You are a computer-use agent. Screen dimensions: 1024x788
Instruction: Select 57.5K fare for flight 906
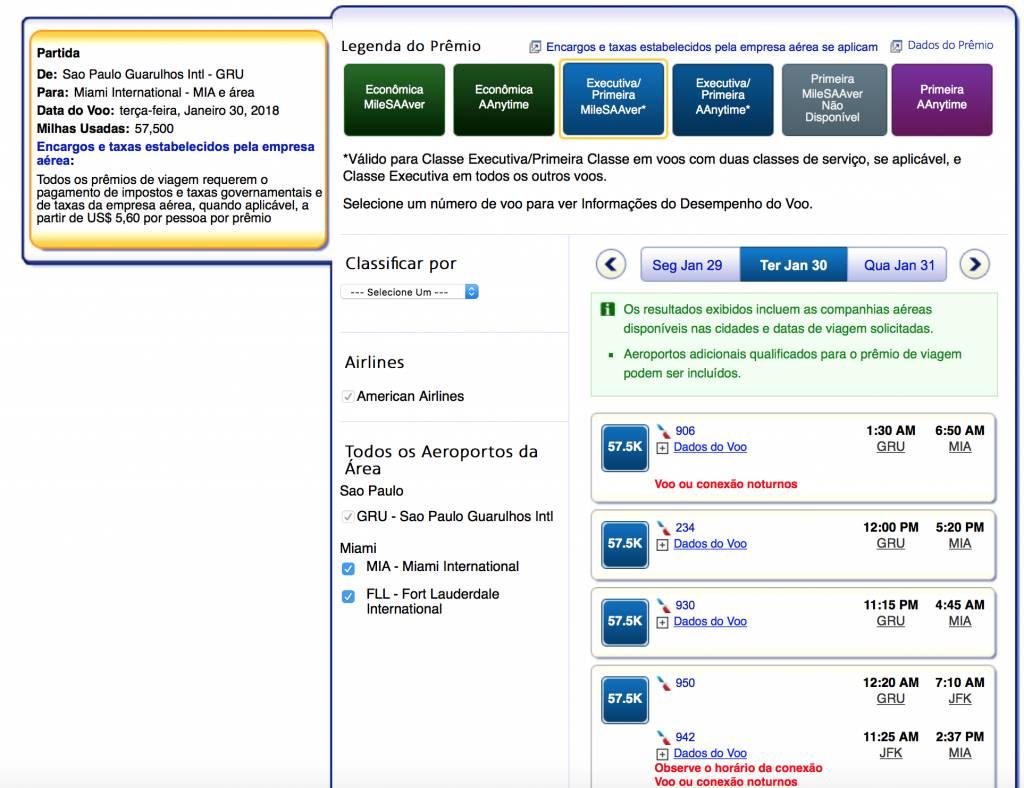(x=625, y=447)
